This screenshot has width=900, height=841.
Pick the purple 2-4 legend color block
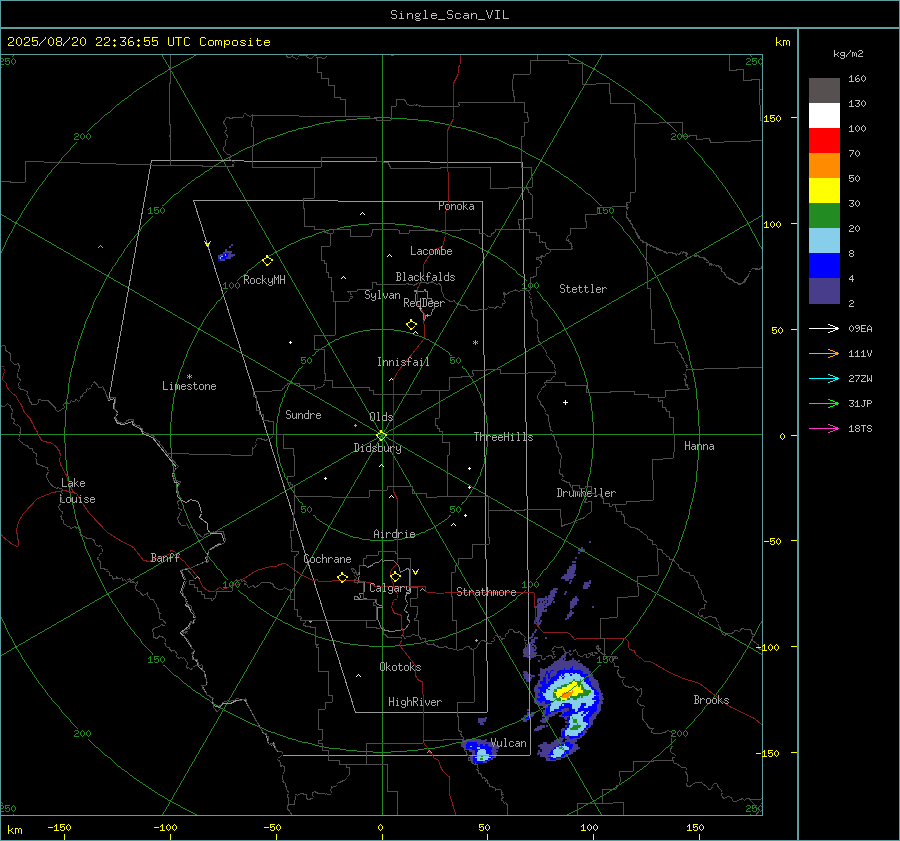click(x=824, y=291)
